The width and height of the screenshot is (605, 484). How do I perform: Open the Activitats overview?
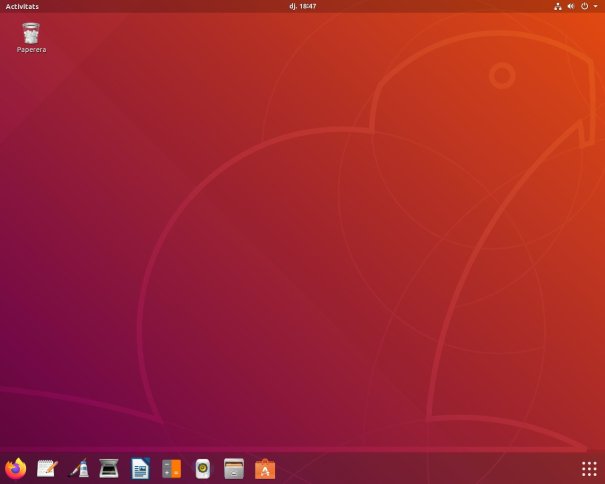click(22, 6)
